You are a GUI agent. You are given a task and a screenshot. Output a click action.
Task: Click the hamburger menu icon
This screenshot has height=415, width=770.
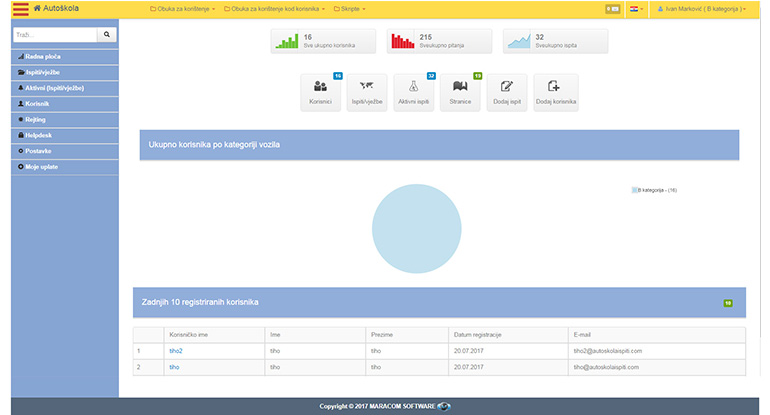tap(19, 9)
